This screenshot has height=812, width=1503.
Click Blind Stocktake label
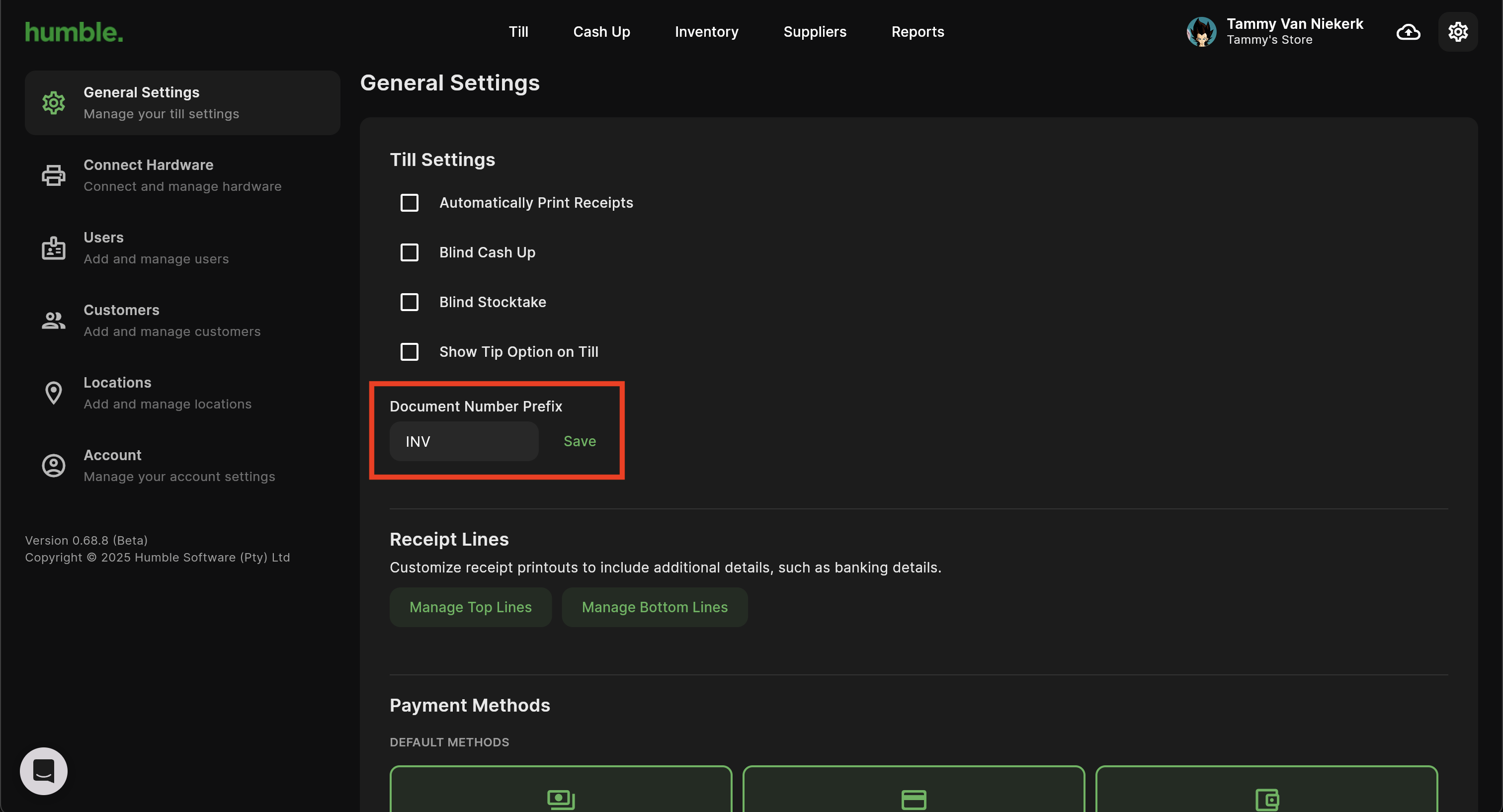[x=493, y=302]
